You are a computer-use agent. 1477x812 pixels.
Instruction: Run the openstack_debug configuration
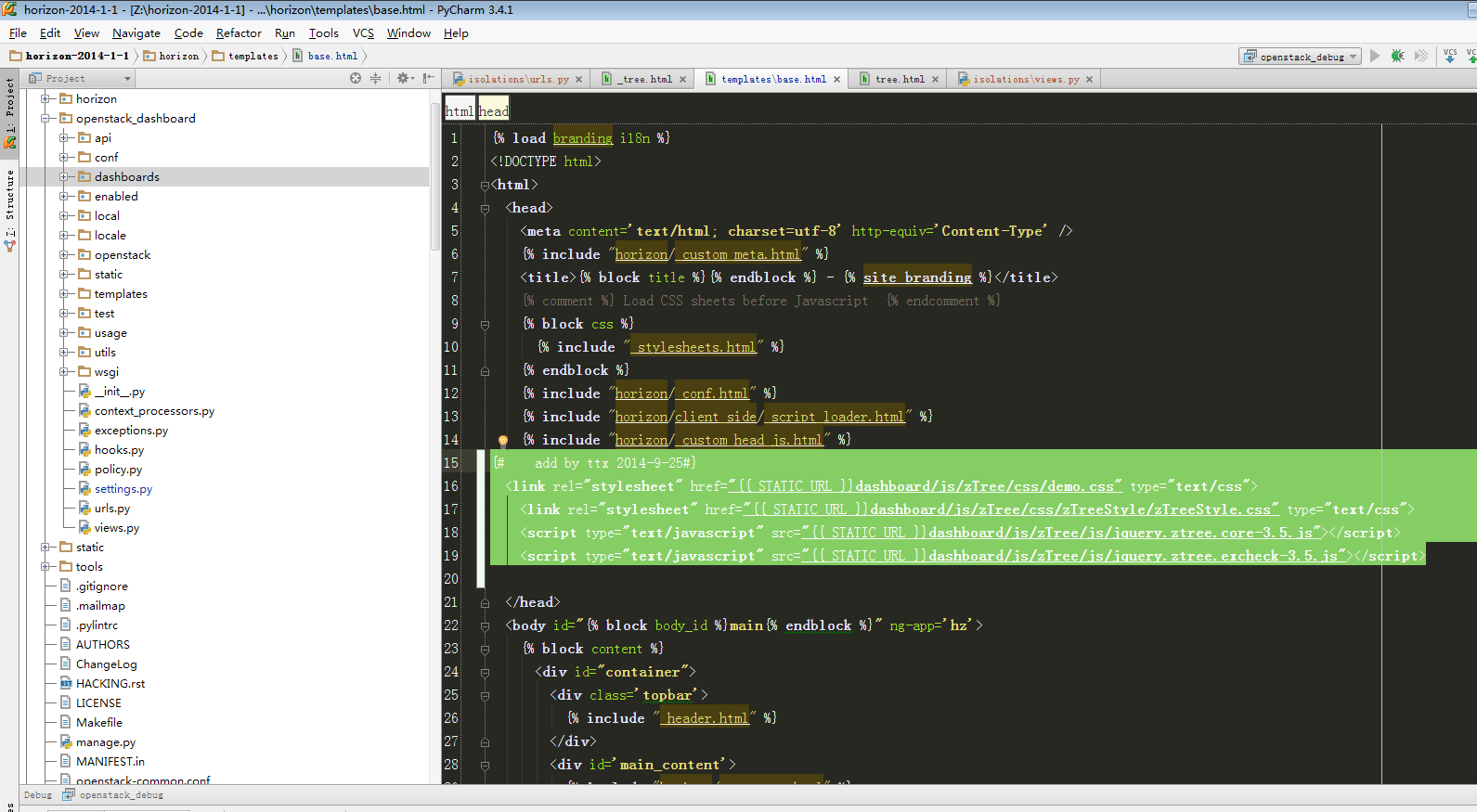[x=1375, y=56]
